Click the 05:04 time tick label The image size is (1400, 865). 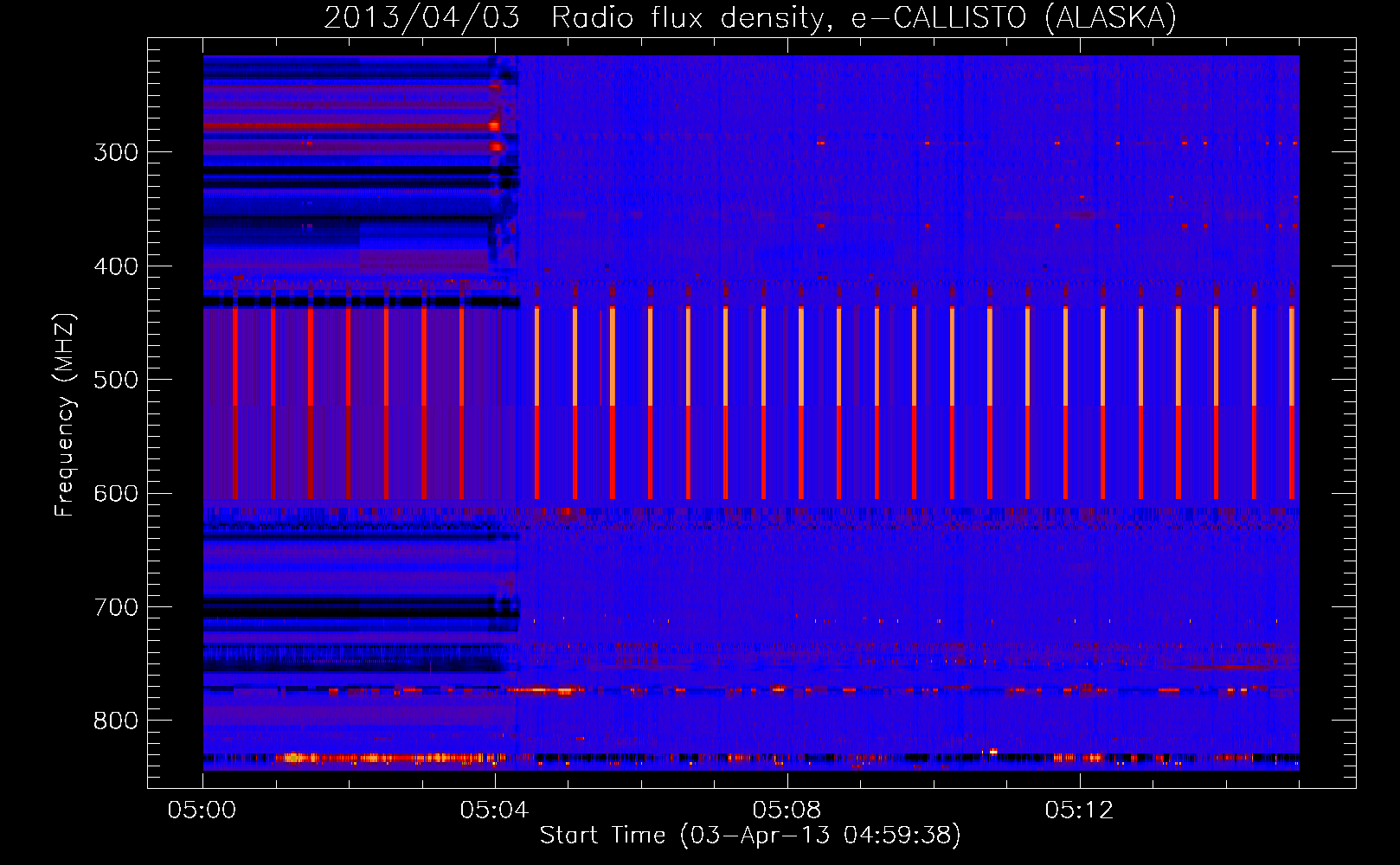(x=494, y=810)
